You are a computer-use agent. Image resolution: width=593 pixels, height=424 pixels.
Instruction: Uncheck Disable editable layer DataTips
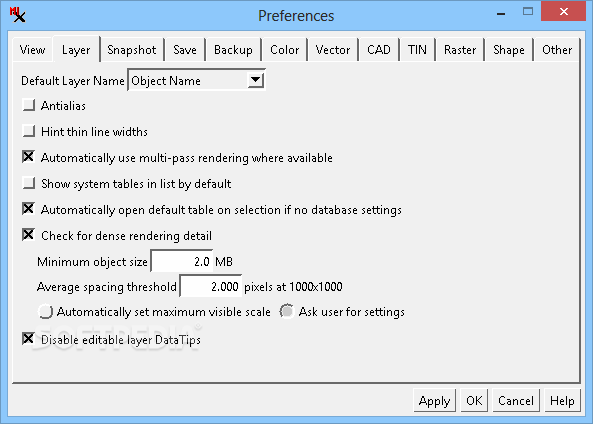[x=29, y=339]
